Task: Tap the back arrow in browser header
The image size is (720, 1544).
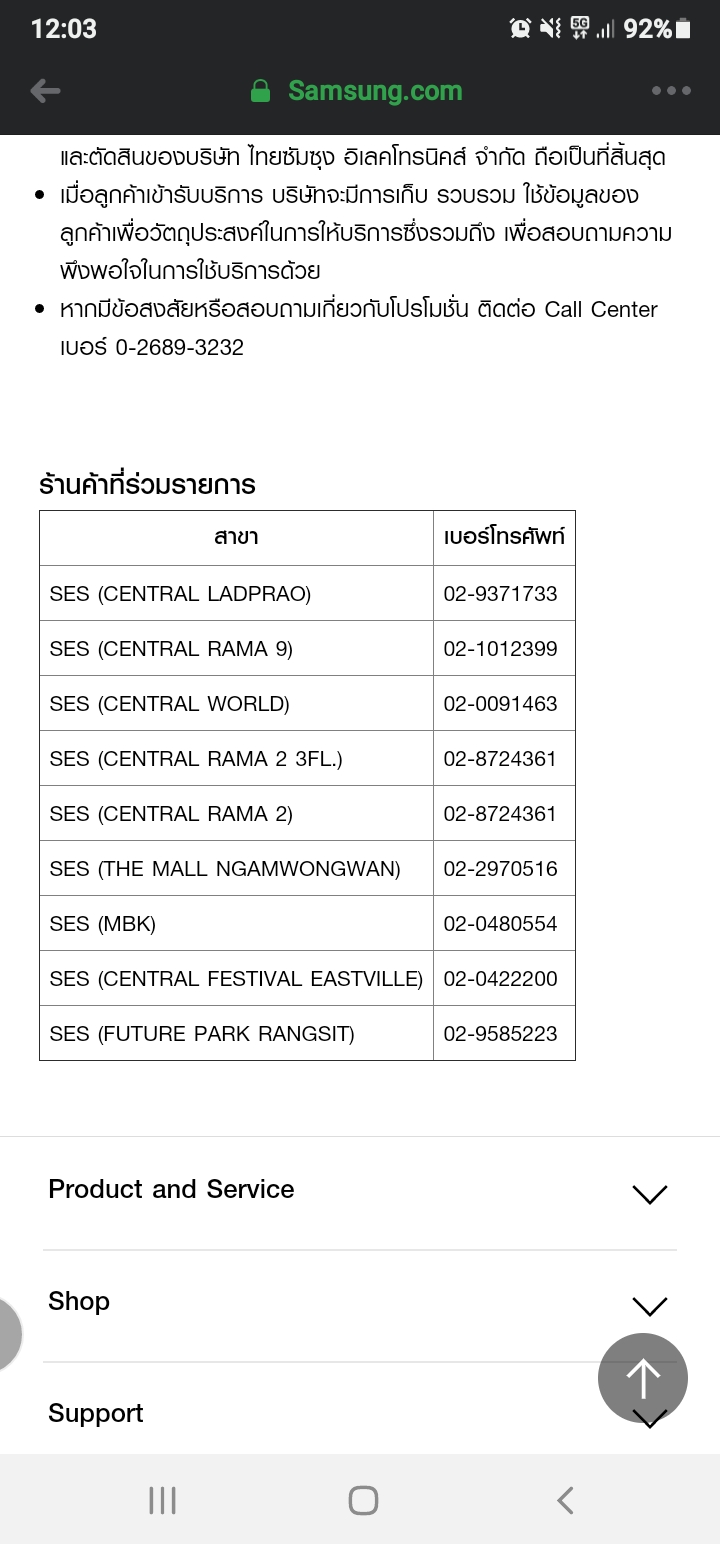Action: [x=46, y=91]
